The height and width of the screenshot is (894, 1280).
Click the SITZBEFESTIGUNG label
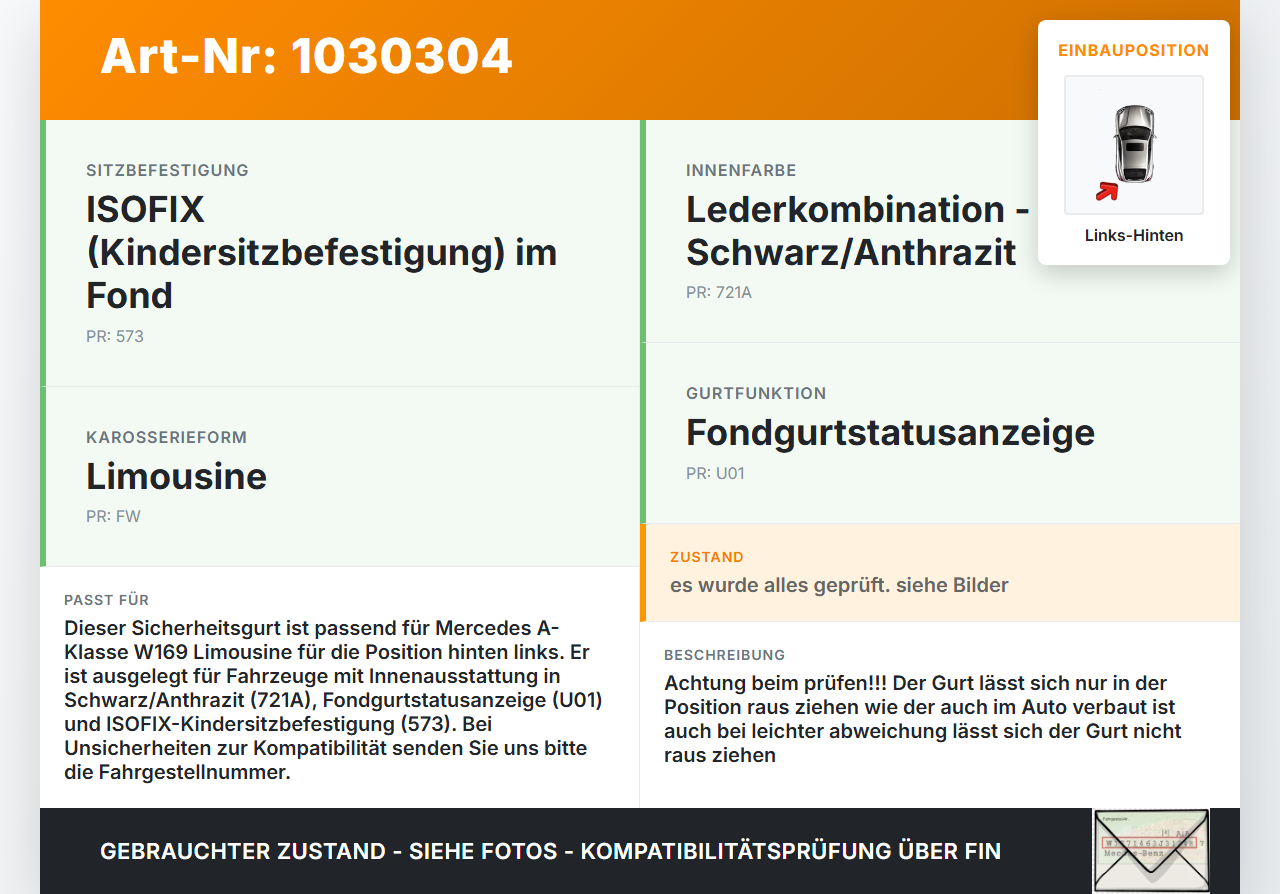pyautogui.click(x=167, y=170)
